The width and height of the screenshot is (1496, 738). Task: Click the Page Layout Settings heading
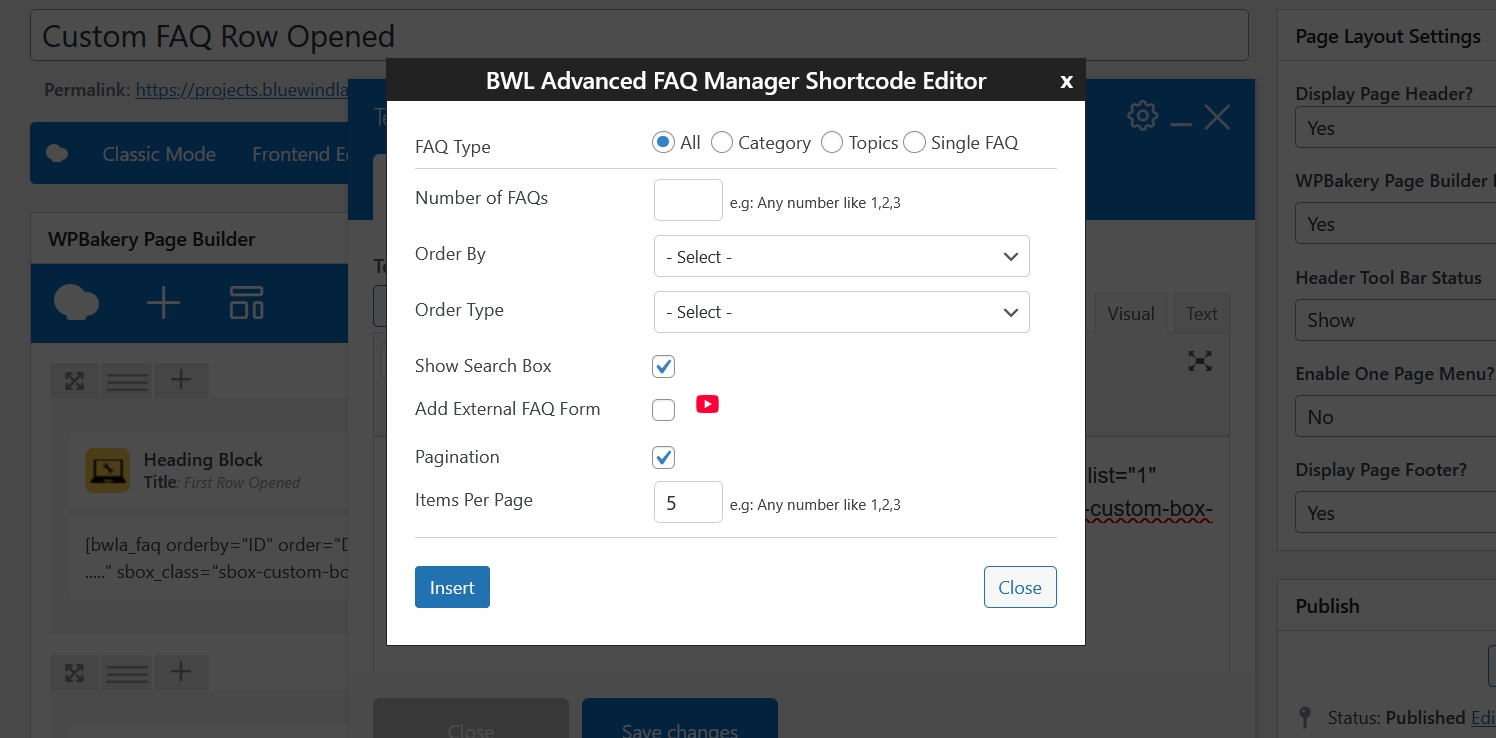[x=1388, y=36]
